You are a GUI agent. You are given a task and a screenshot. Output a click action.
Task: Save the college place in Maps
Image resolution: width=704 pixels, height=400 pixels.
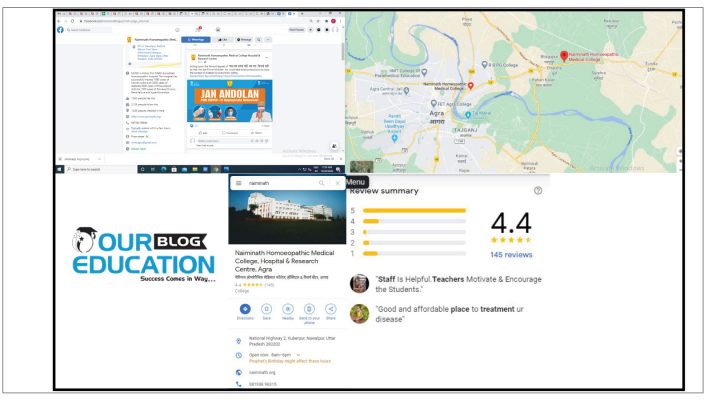click(266, 309)
